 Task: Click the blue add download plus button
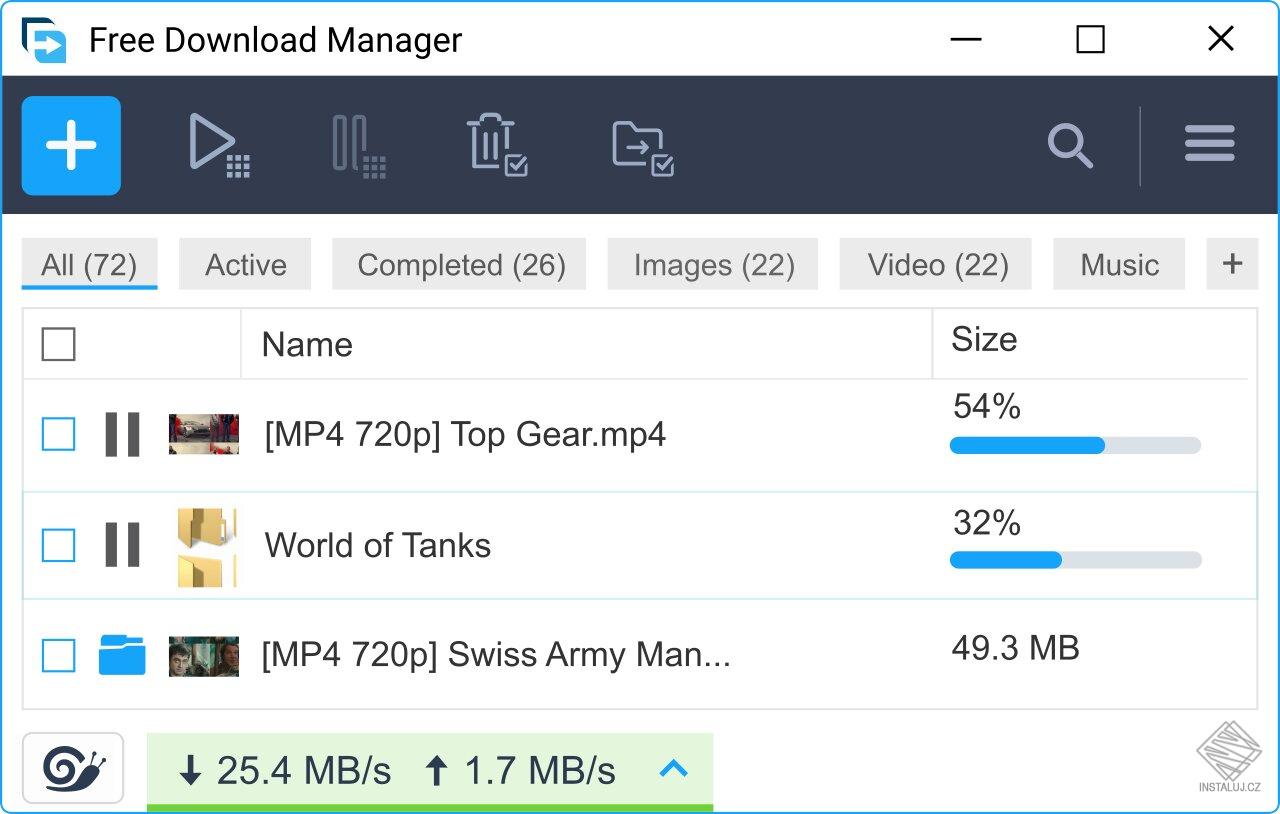(71, 146)
